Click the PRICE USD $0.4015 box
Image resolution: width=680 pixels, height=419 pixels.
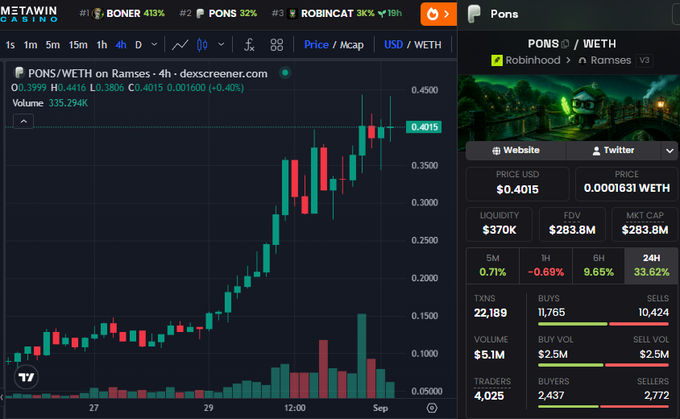(x=517, y=184)
